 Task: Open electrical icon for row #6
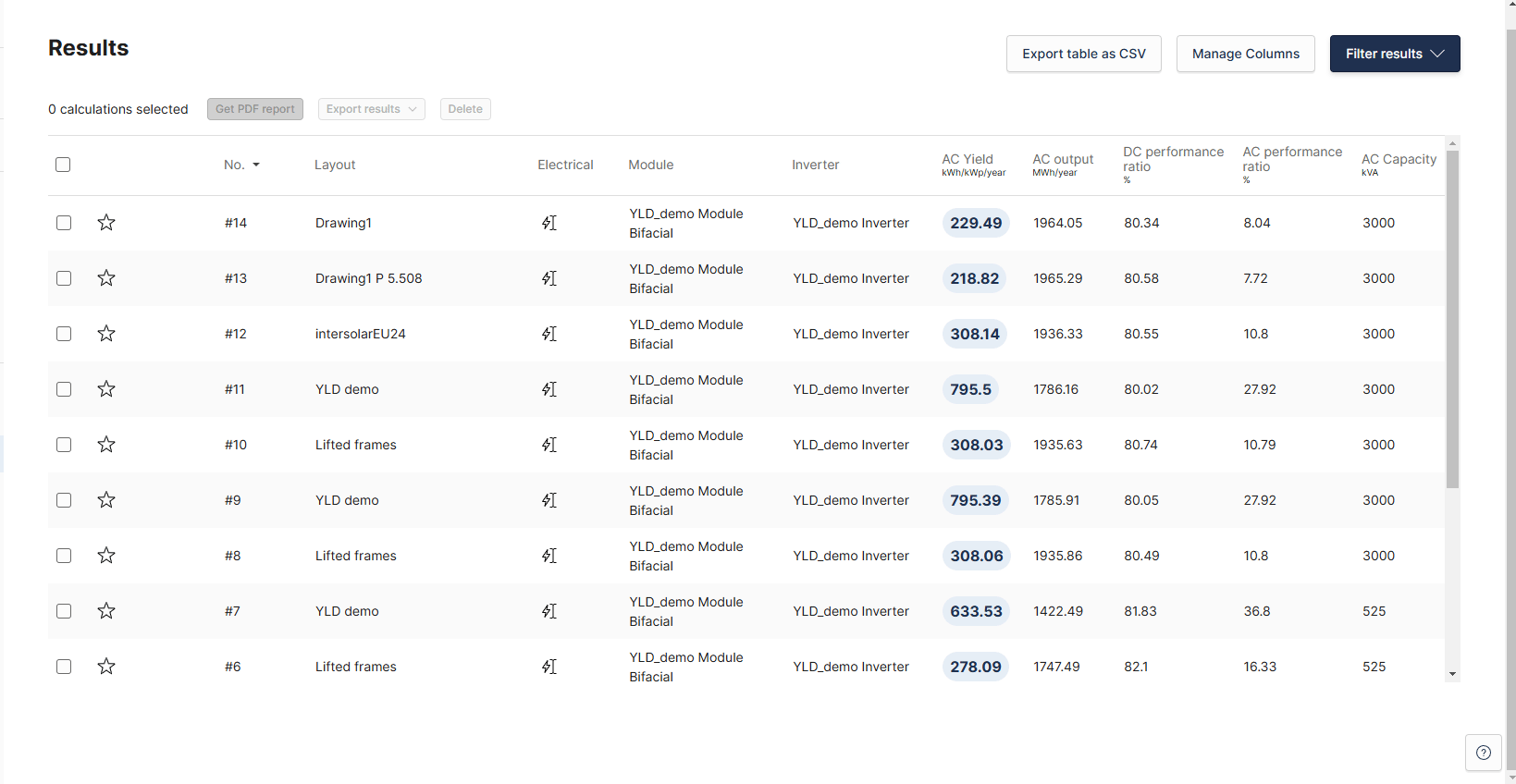(549, 667)
